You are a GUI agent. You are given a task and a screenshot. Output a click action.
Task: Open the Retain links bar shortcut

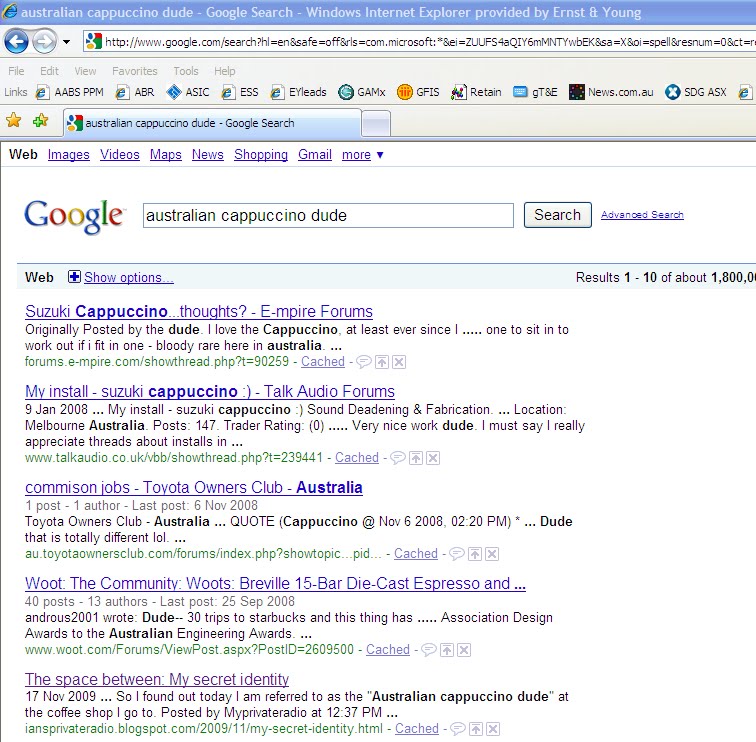point(476,92)
